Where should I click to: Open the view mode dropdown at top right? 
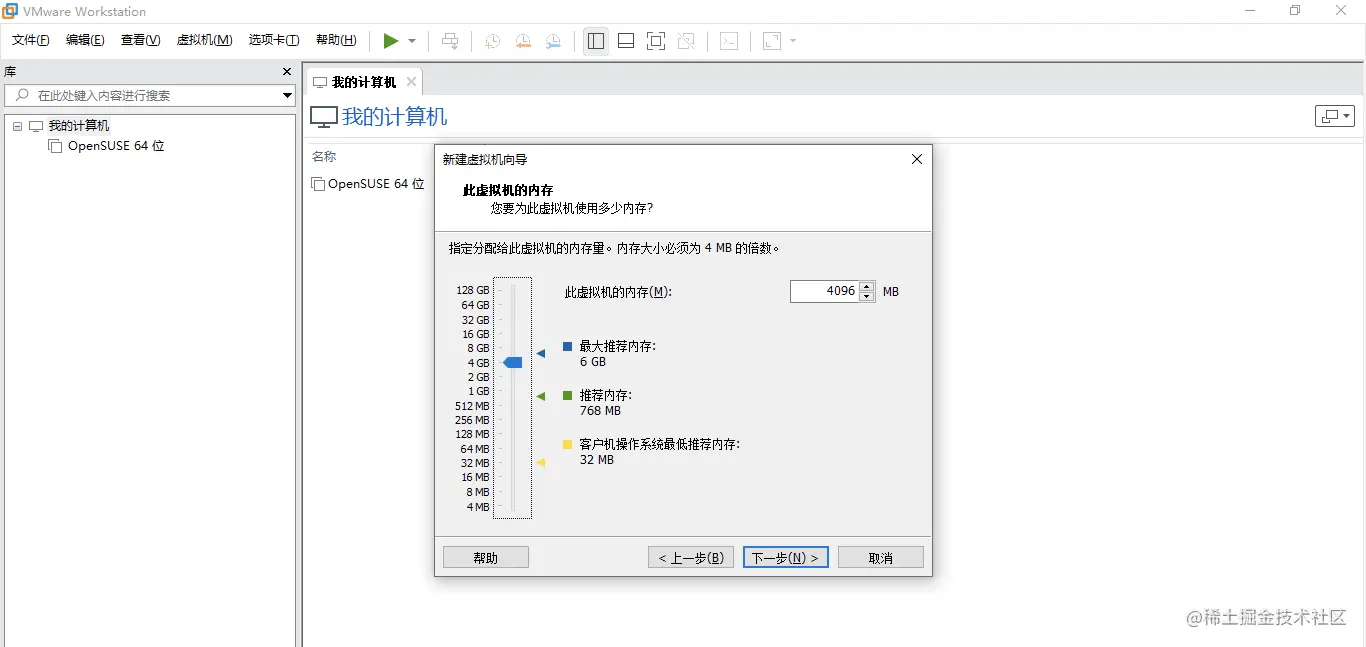tap(1334, 116)
